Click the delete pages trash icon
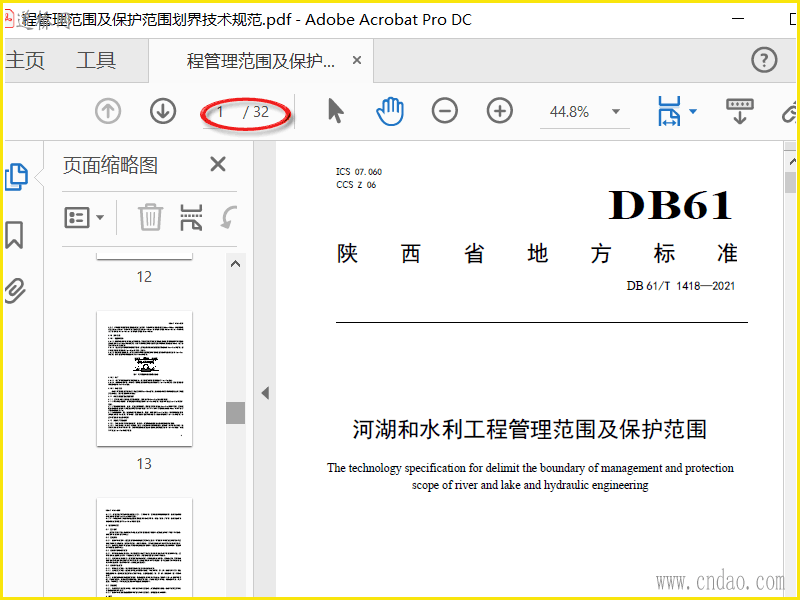The width and height of the screenshot is (800, 600). [x=151, y=217]
